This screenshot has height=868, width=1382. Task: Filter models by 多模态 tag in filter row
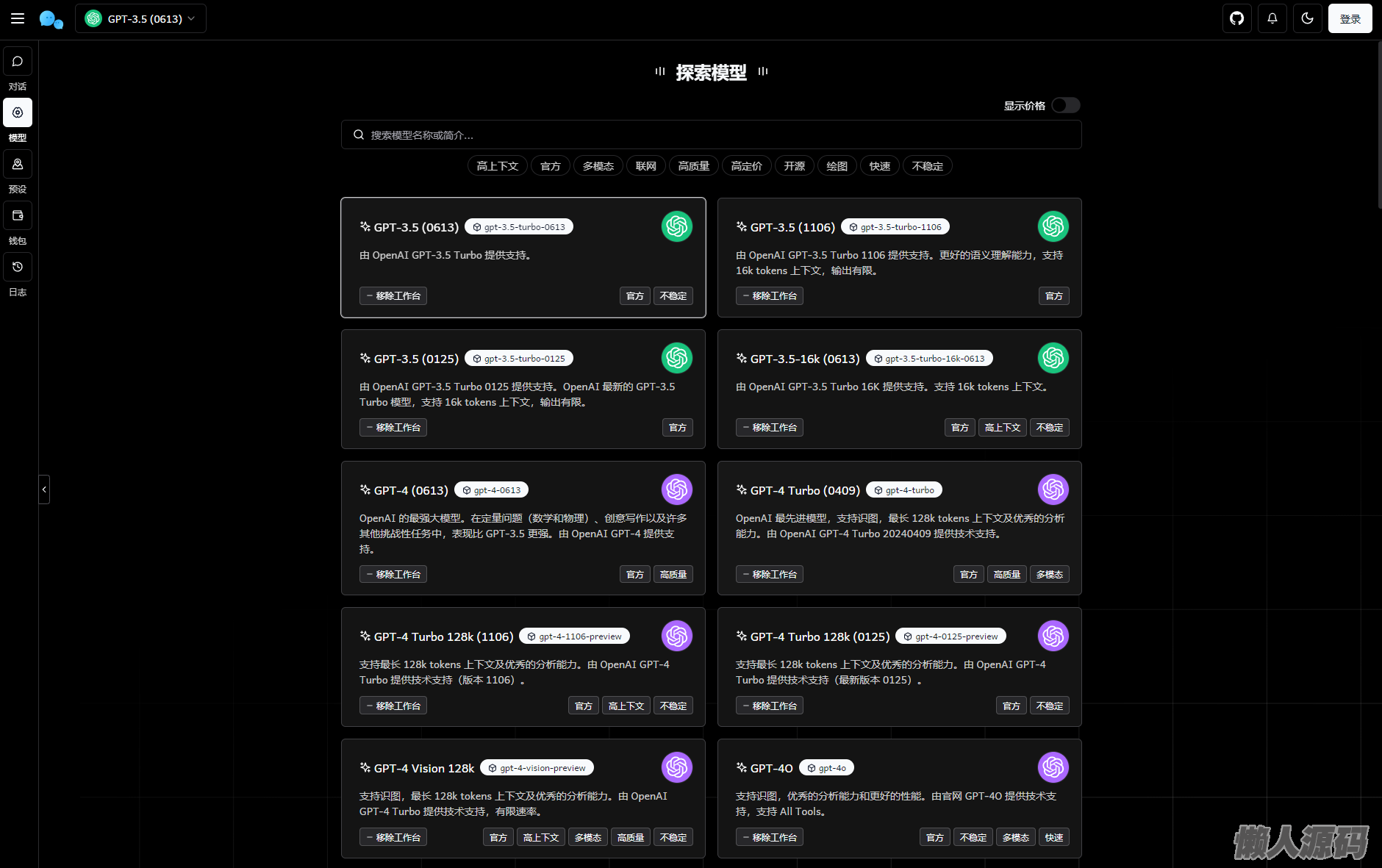(x=598, y=166)
